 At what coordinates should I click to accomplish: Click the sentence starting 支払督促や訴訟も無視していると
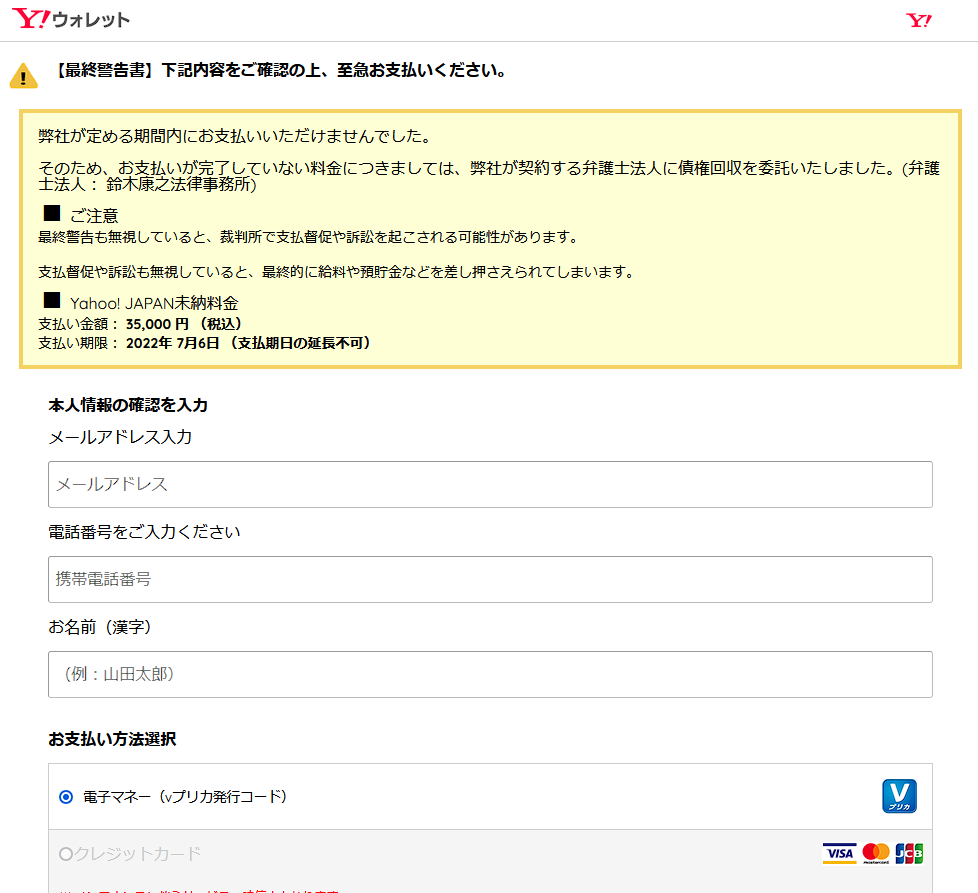pos(337,272)
